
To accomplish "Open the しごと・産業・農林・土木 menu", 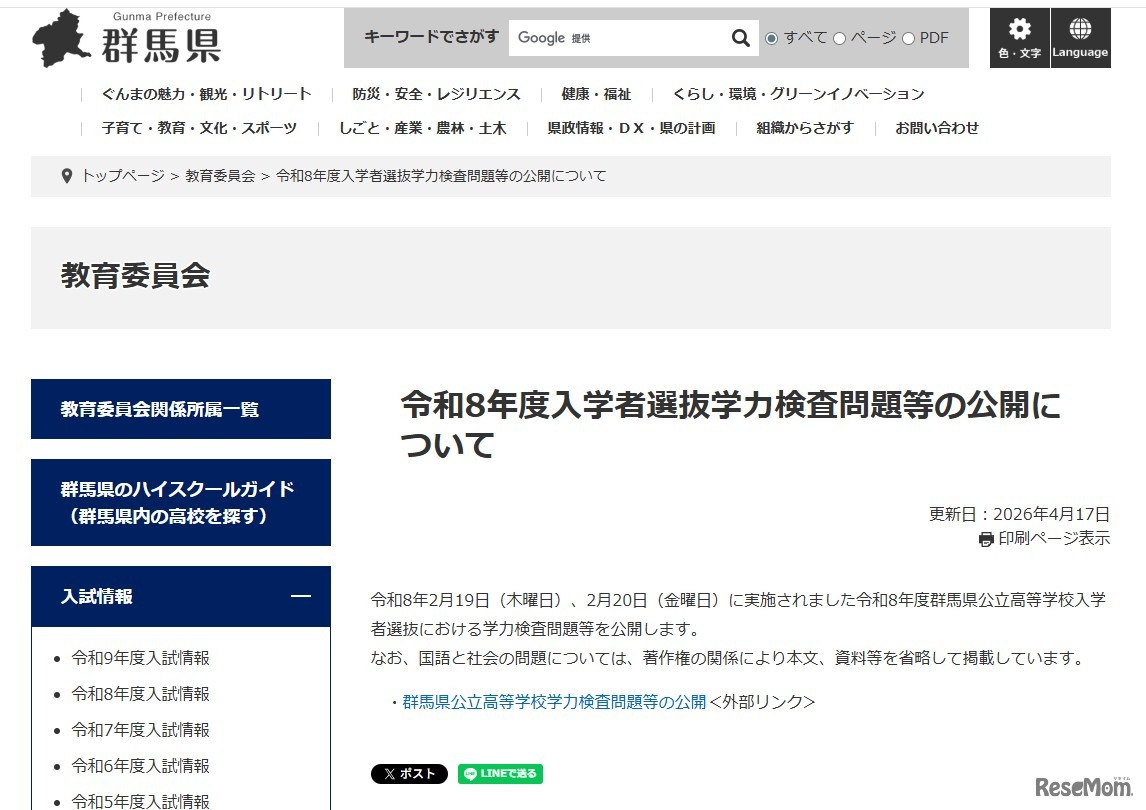I will coord(424,128).
